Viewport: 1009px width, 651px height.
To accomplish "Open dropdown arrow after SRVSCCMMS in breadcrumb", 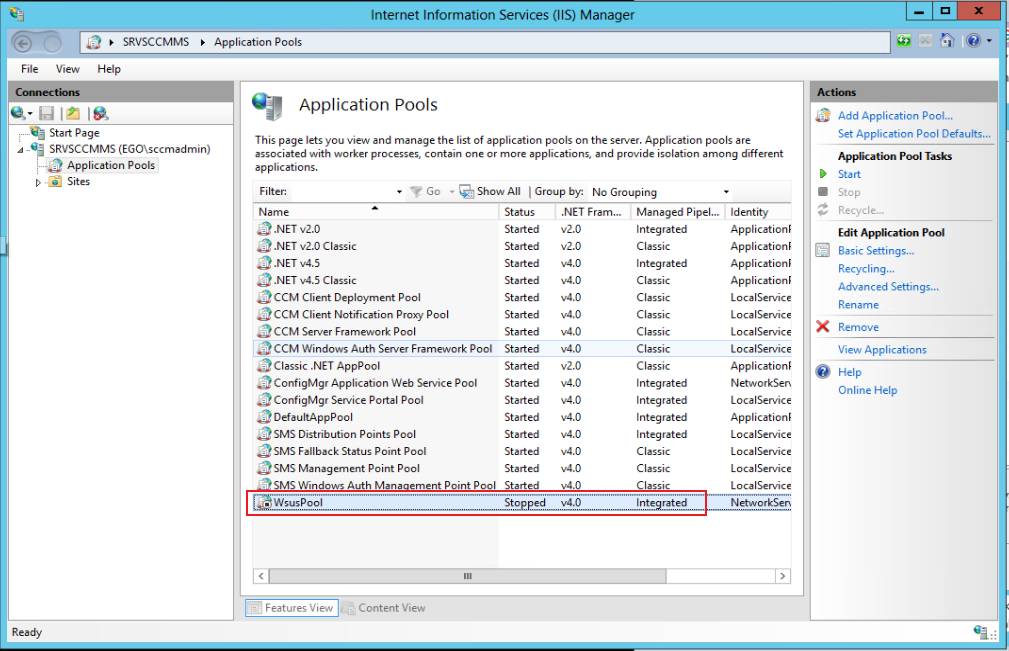I will point(202,42).
